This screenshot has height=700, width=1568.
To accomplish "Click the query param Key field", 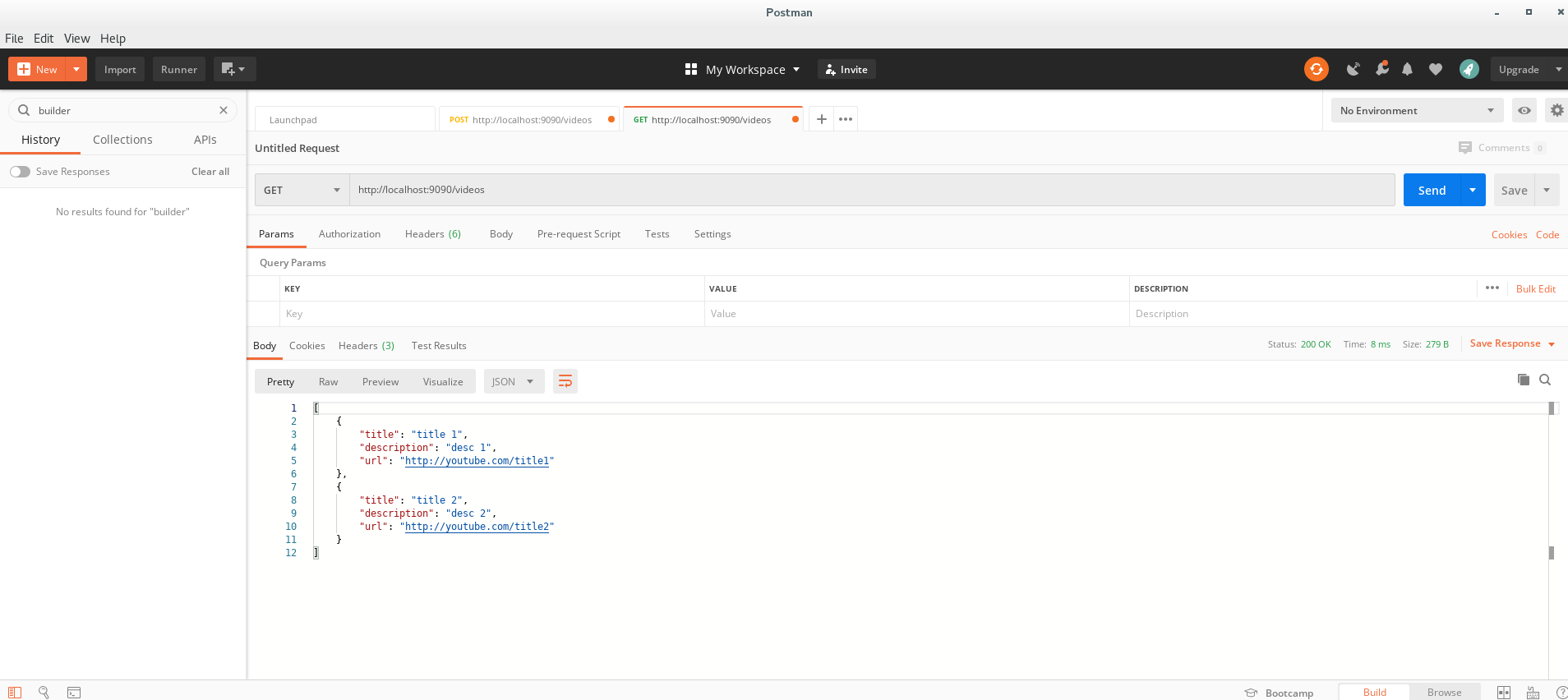I will click(491, 314).
